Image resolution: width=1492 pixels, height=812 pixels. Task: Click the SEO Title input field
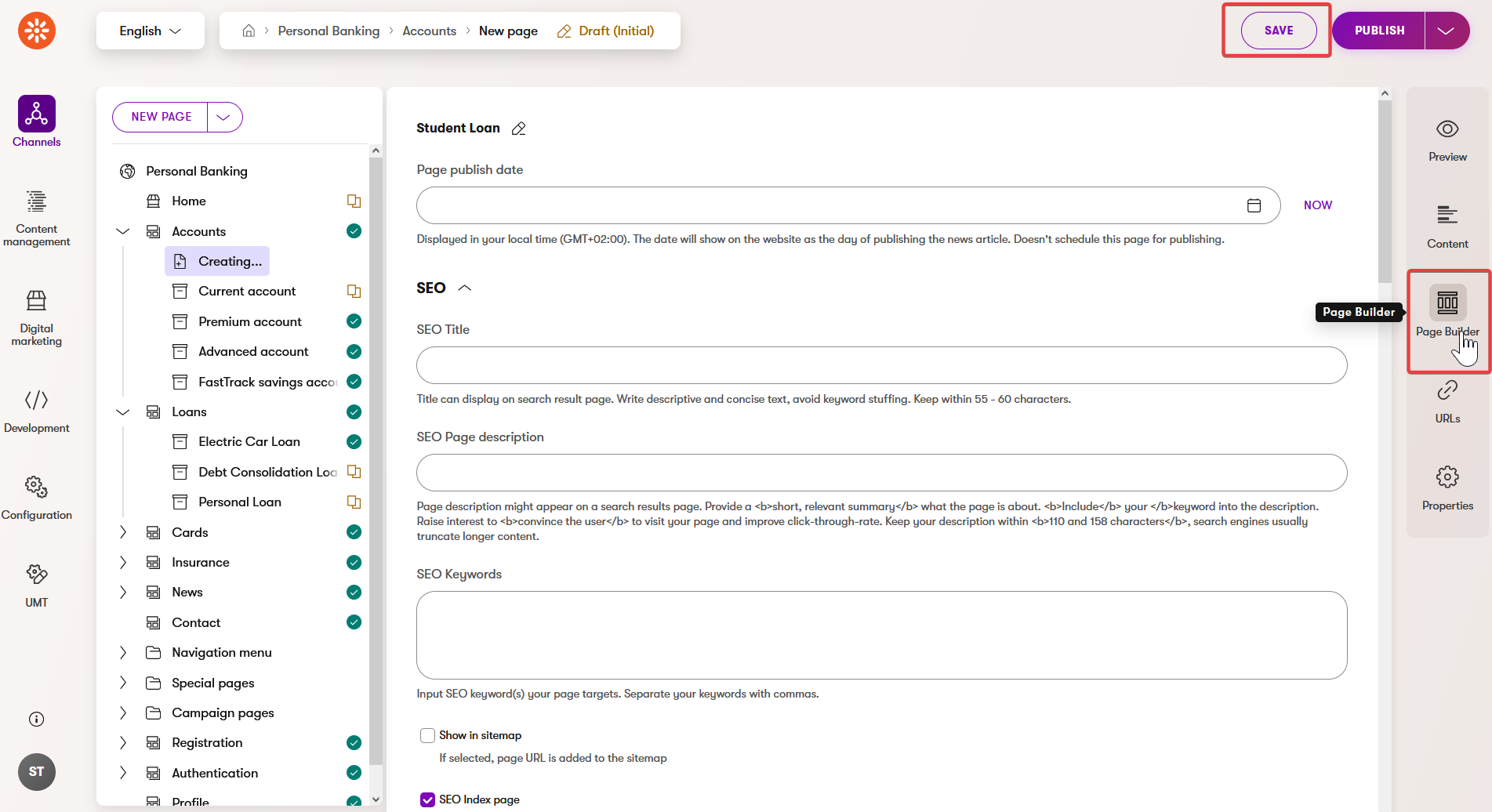[x=881, y=365]
